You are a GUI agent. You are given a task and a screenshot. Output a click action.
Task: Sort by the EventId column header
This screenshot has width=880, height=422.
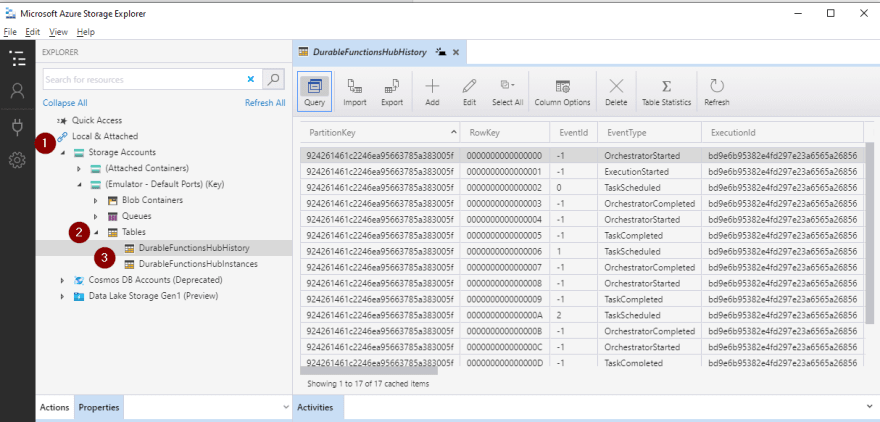coord(574,133)
